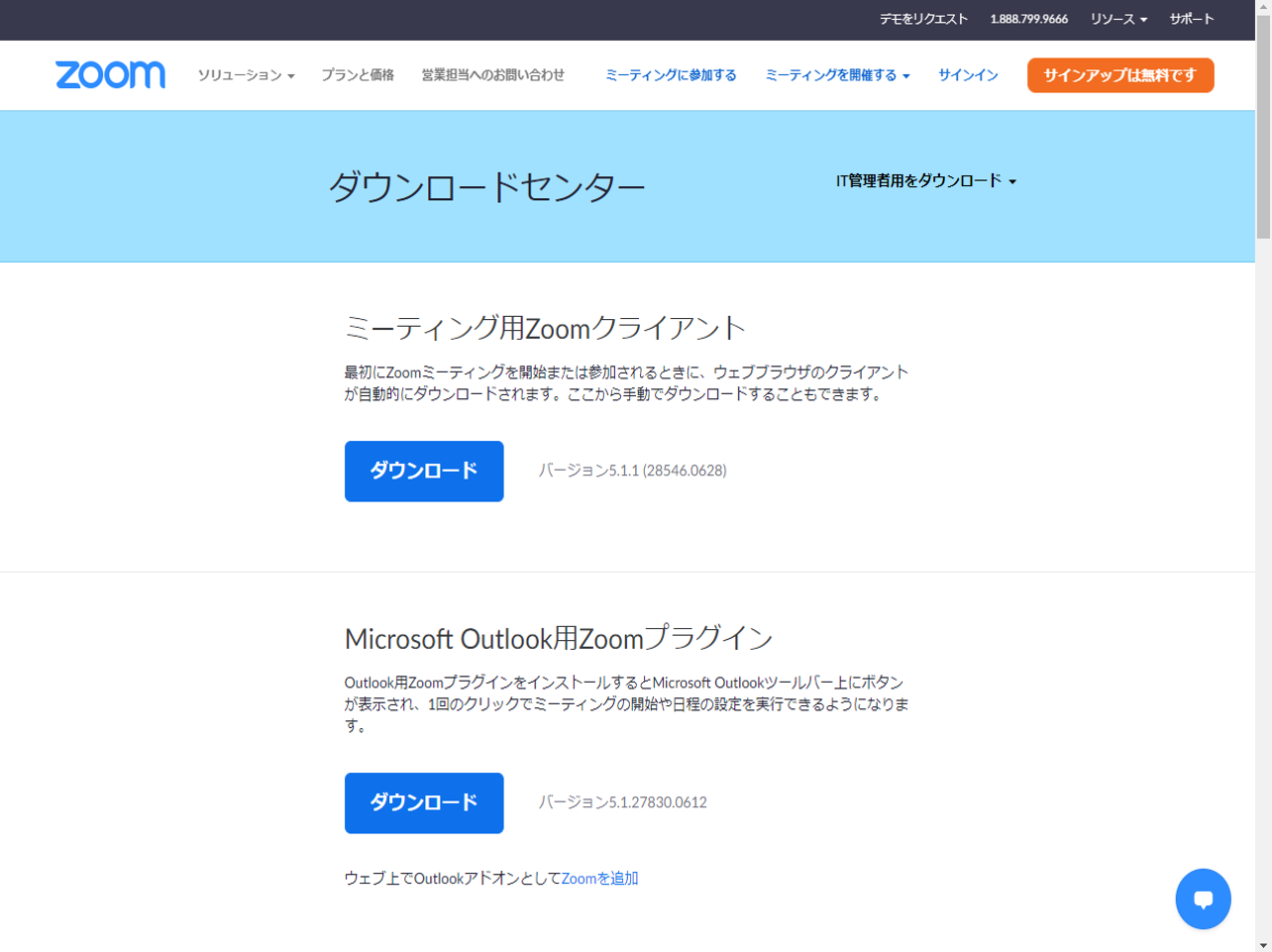Click the Zoom logo
This screenshot has height=952, width=1272.
click(x=110, y=75)
